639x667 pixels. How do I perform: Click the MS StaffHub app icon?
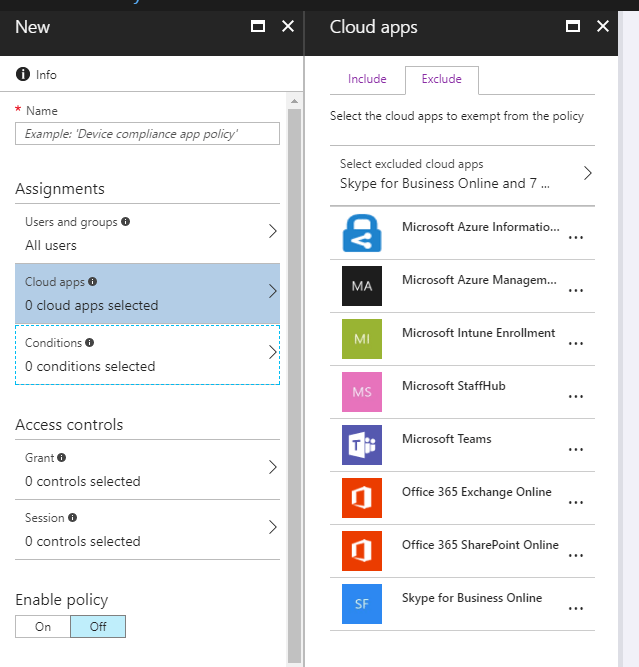pyautogui.click(x=362, y=392)
